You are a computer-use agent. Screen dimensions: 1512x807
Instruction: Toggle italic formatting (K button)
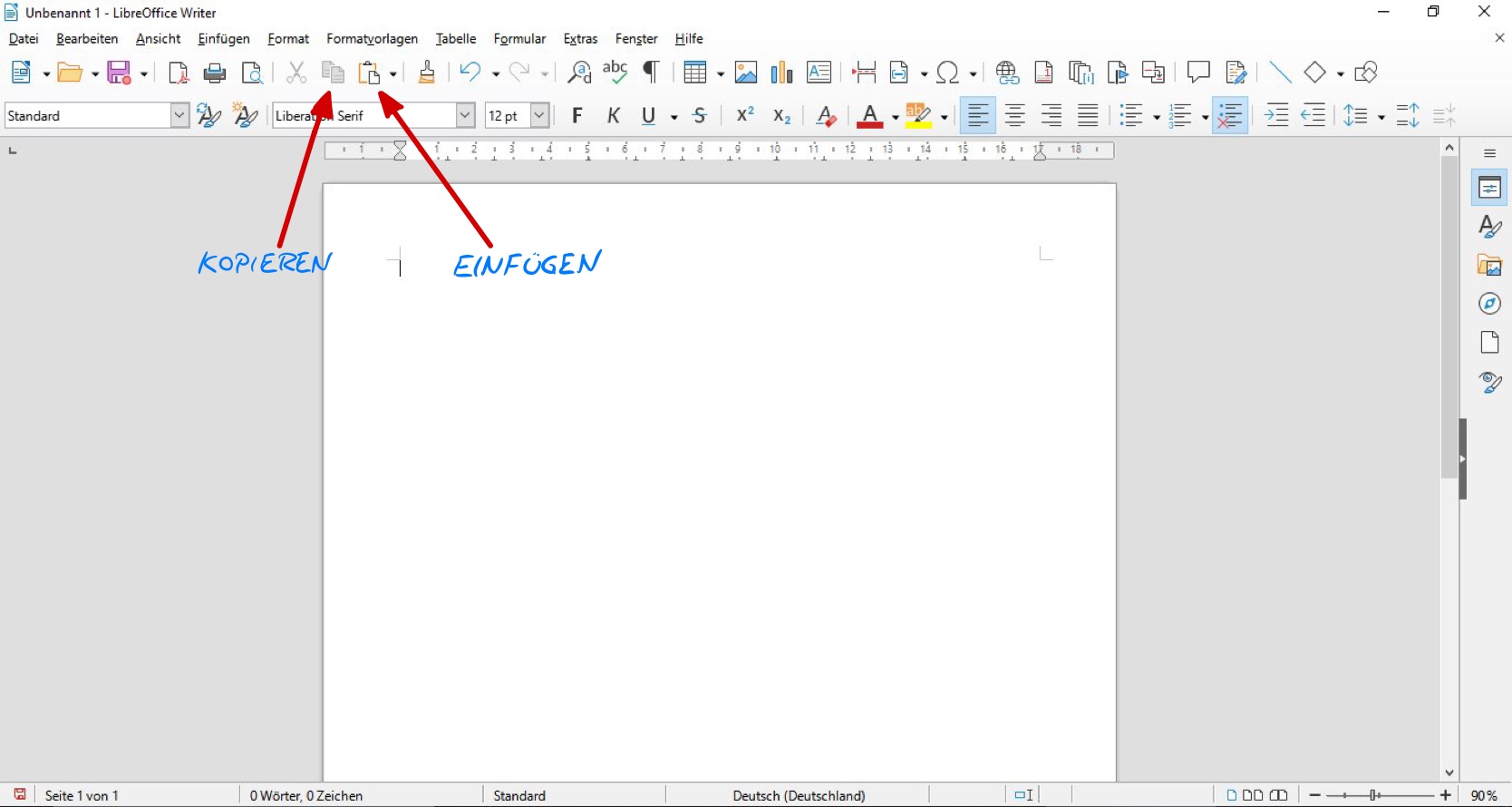tap(614, 116)
